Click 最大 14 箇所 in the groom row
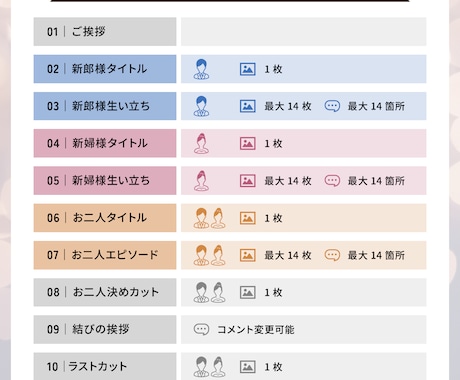 [376, 106]
